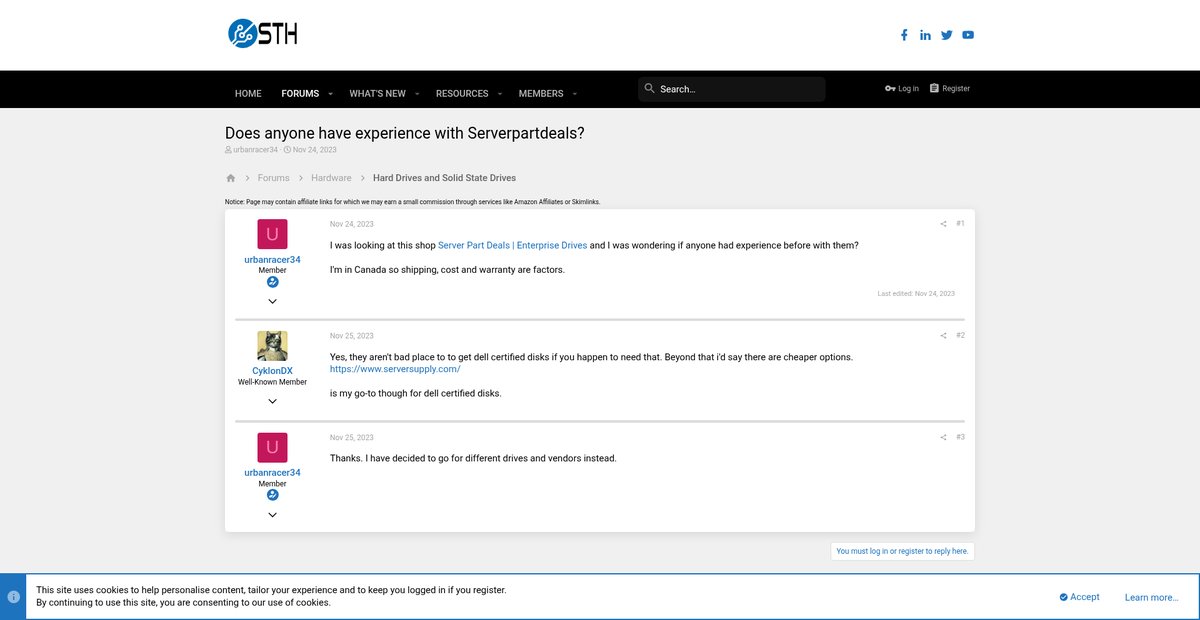
Task: Open the YouTube icon in header
Action: tap(968, 35)
